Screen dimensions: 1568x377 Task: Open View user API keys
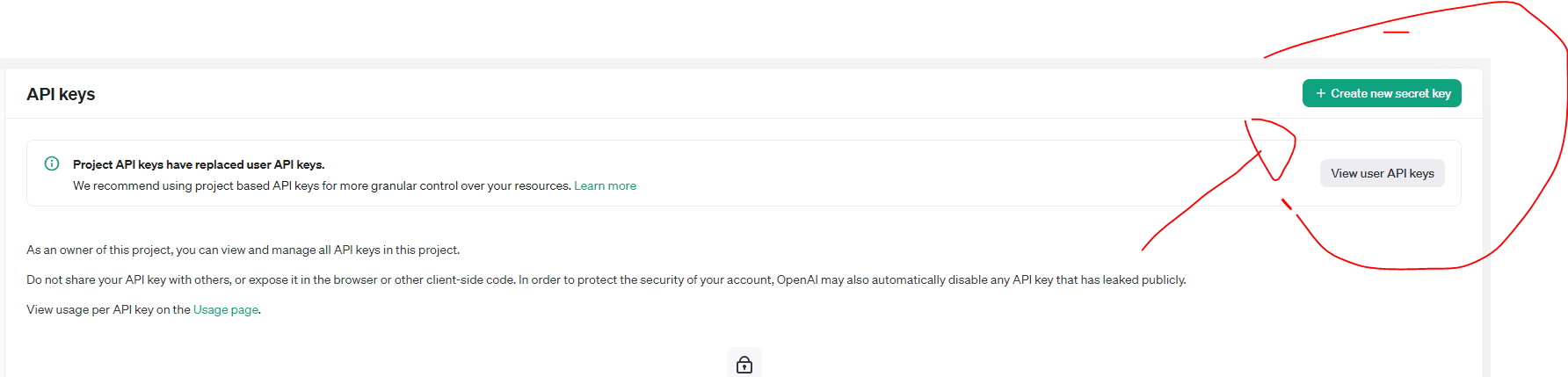tap(1382, 173)
